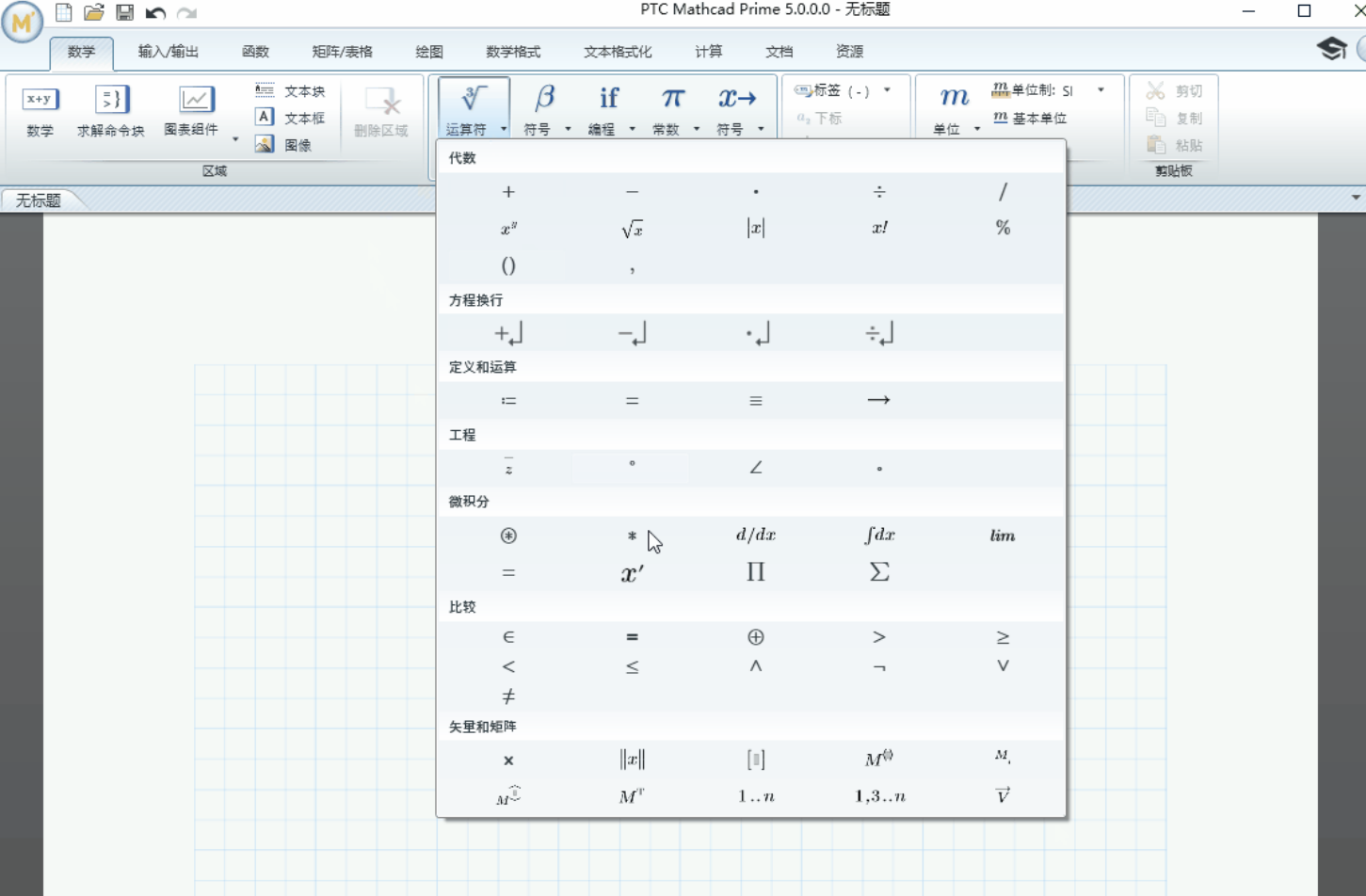Insert the not-equal ≠ comparison operator
Viewport: 1366px width, 896px height.
click(x=508, y=696)
